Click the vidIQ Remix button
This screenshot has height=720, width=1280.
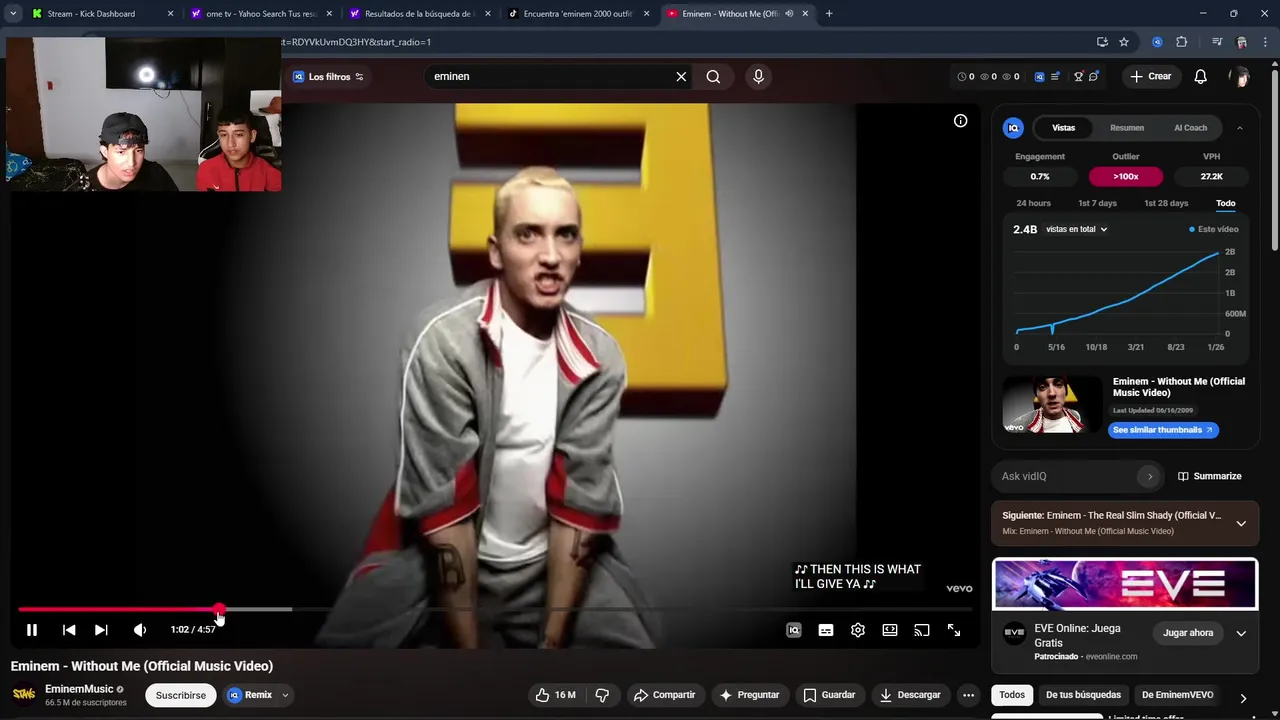point(250,695)
